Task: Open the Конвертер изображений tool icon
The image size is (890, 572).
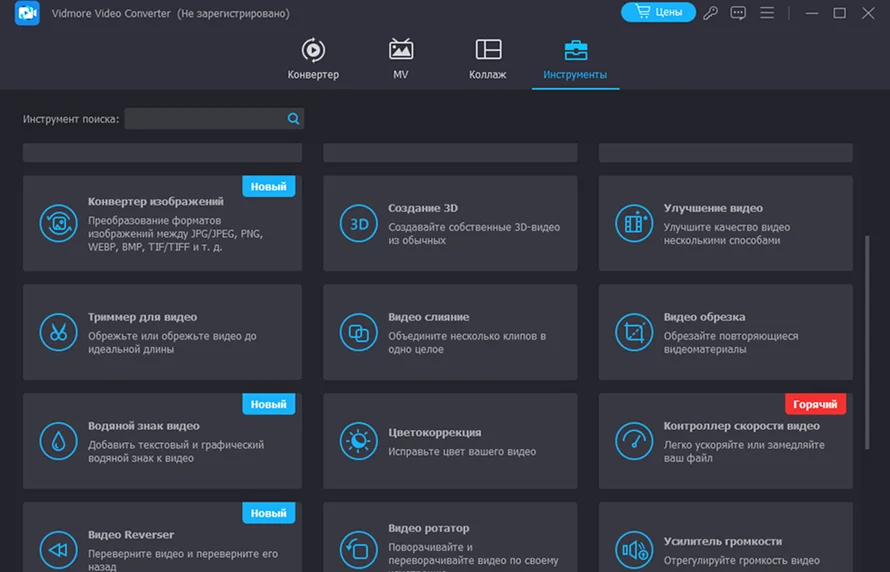Action: click(x=58, y=224)
